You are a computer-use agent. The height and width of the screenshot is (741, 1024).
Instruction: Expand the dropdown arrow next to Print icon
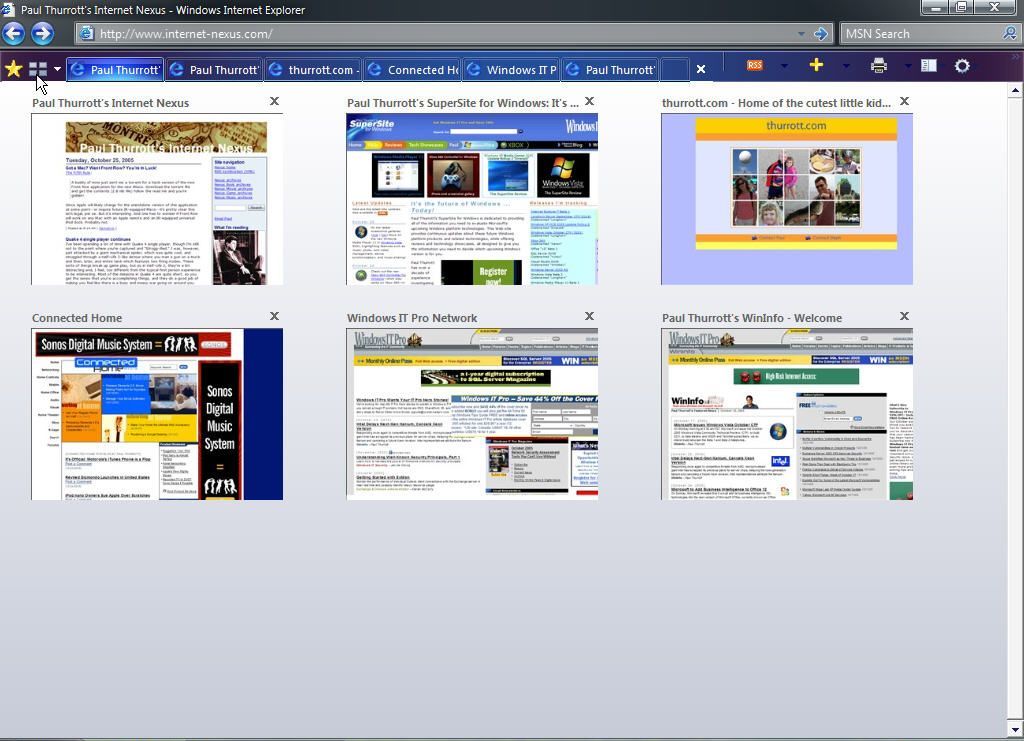point(908,65)
